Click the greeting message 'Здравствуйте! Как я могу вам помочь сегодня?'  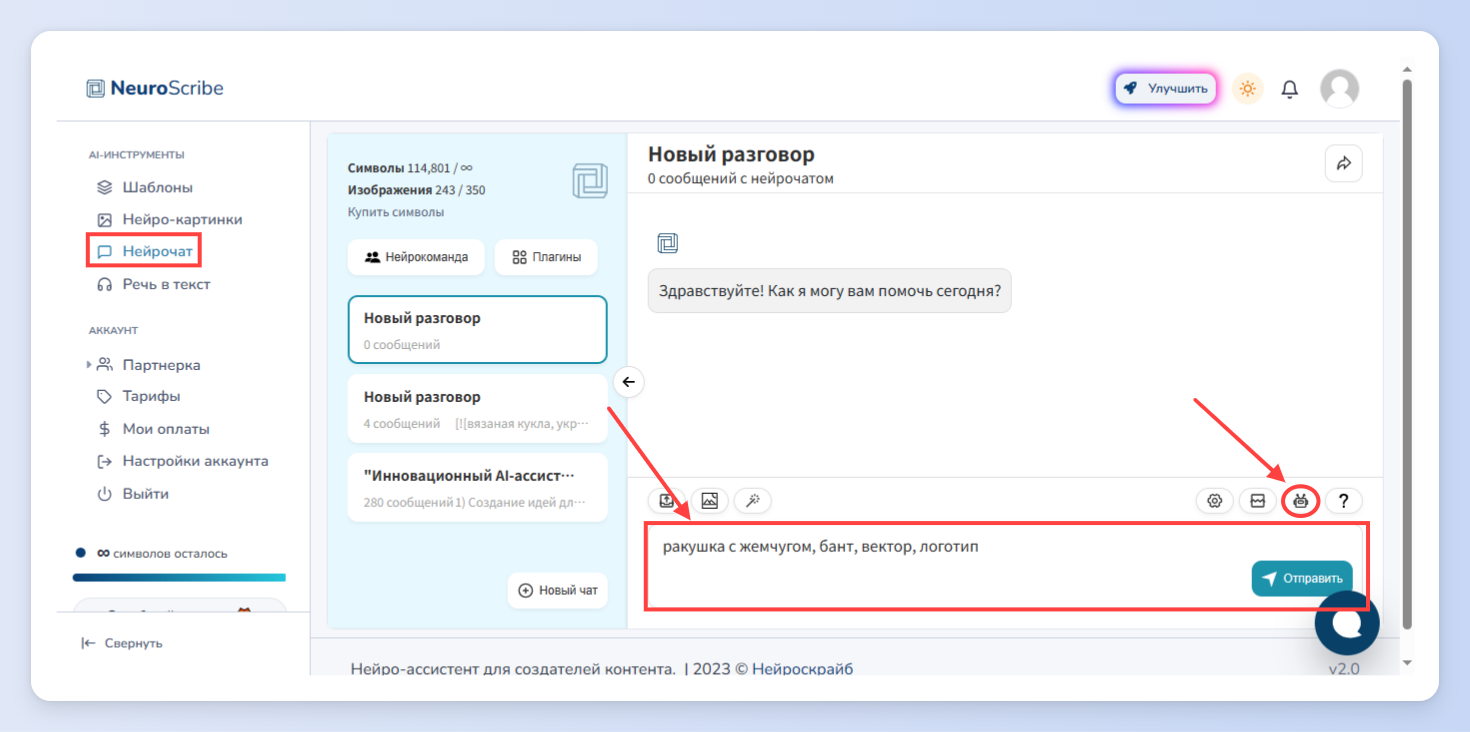[x=829, y=290]
